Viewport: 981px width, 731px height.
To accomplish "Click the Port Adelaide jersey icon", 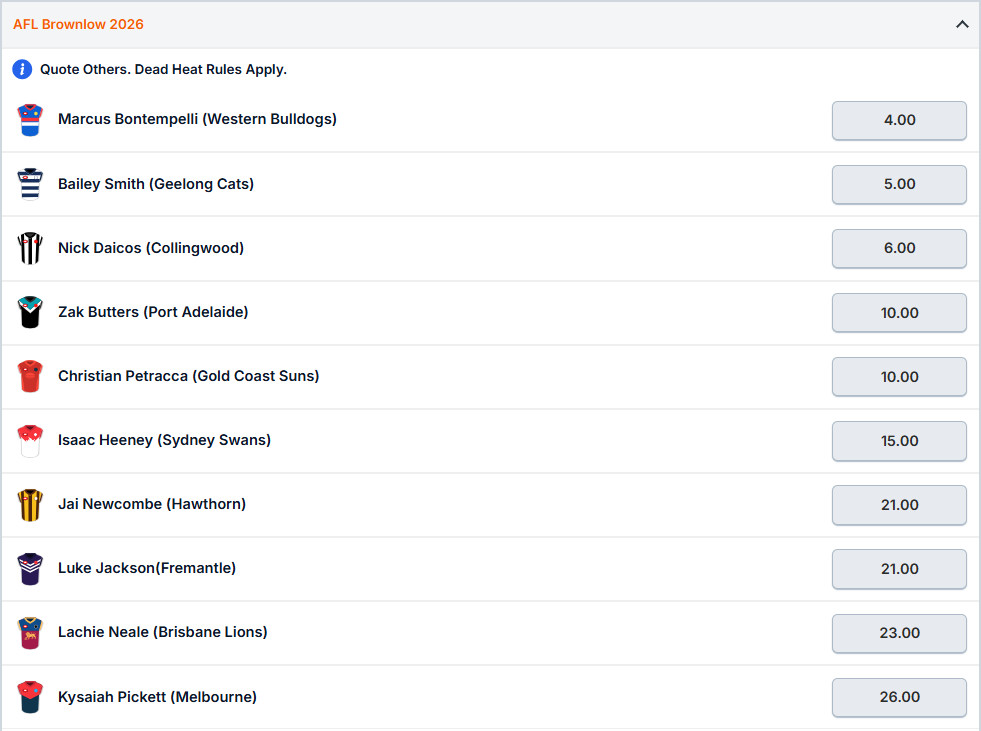I will [x=30, y=312].
